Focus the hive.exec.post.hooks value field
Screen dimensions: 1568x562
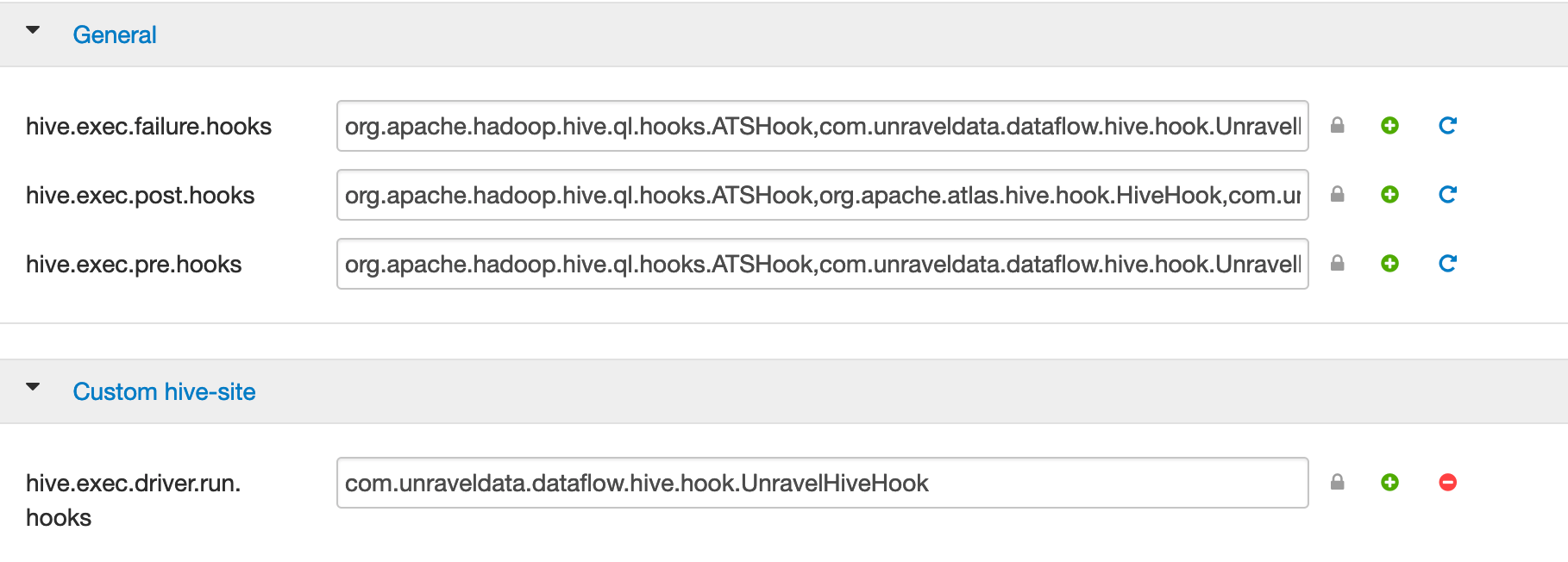(x=823, y=195)
